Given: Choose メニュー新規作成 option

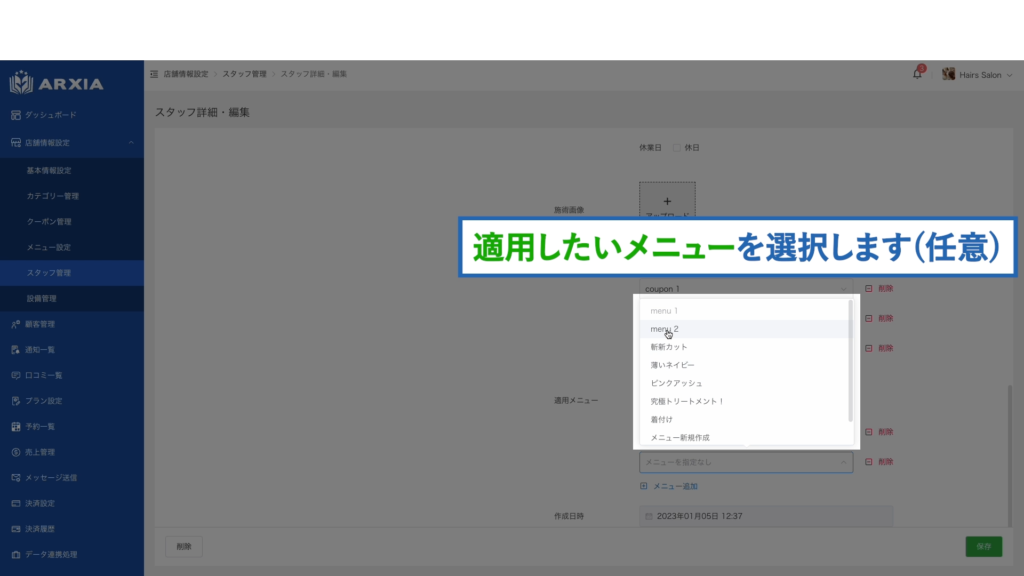Looking at the screenshot, I should click(744, 438).
